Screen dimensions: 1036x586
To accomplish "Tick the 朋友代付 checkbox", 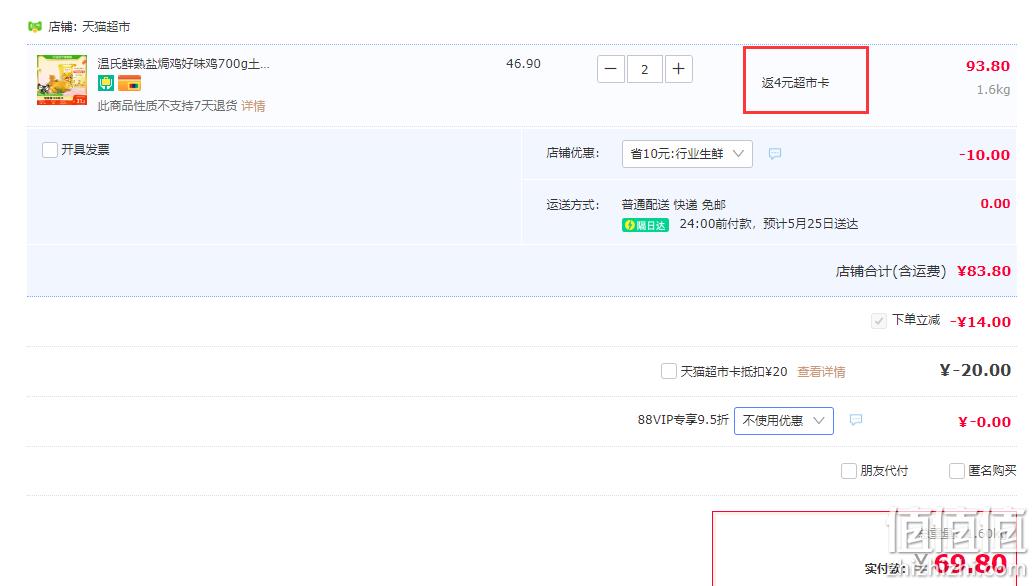I will point(848,471).
